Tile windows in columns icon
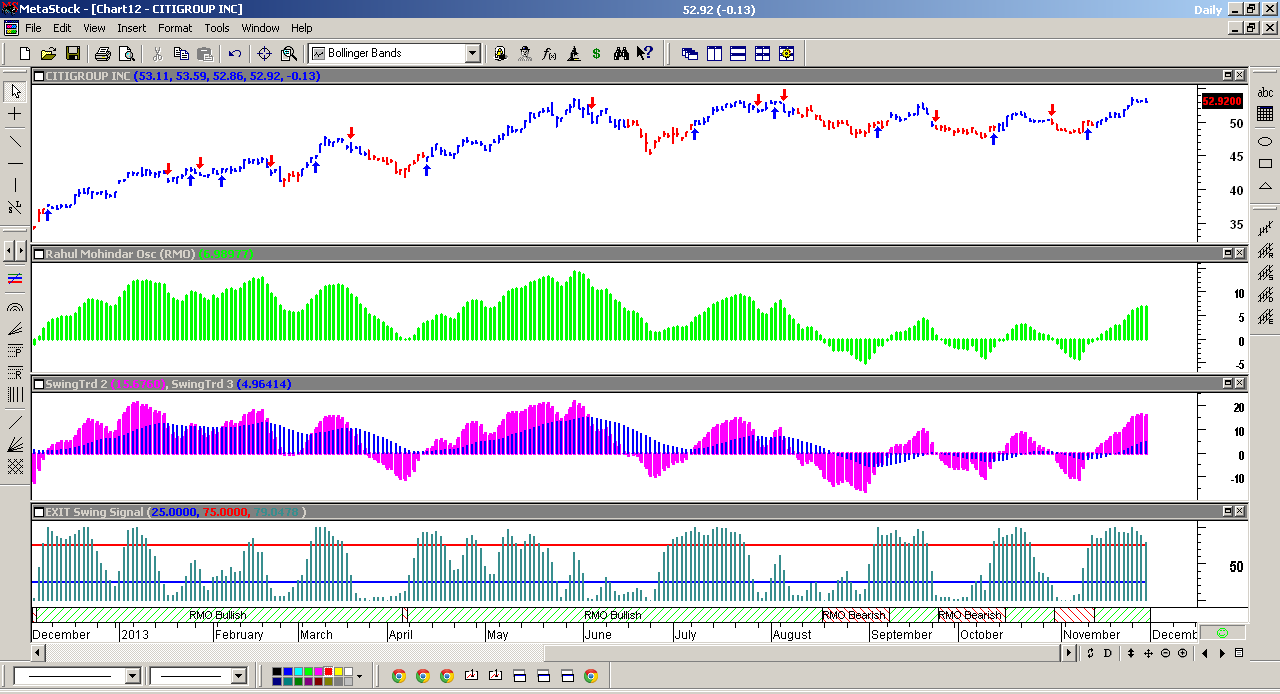This screenshot has height=694, width=1280. click(x=714, y=53)
